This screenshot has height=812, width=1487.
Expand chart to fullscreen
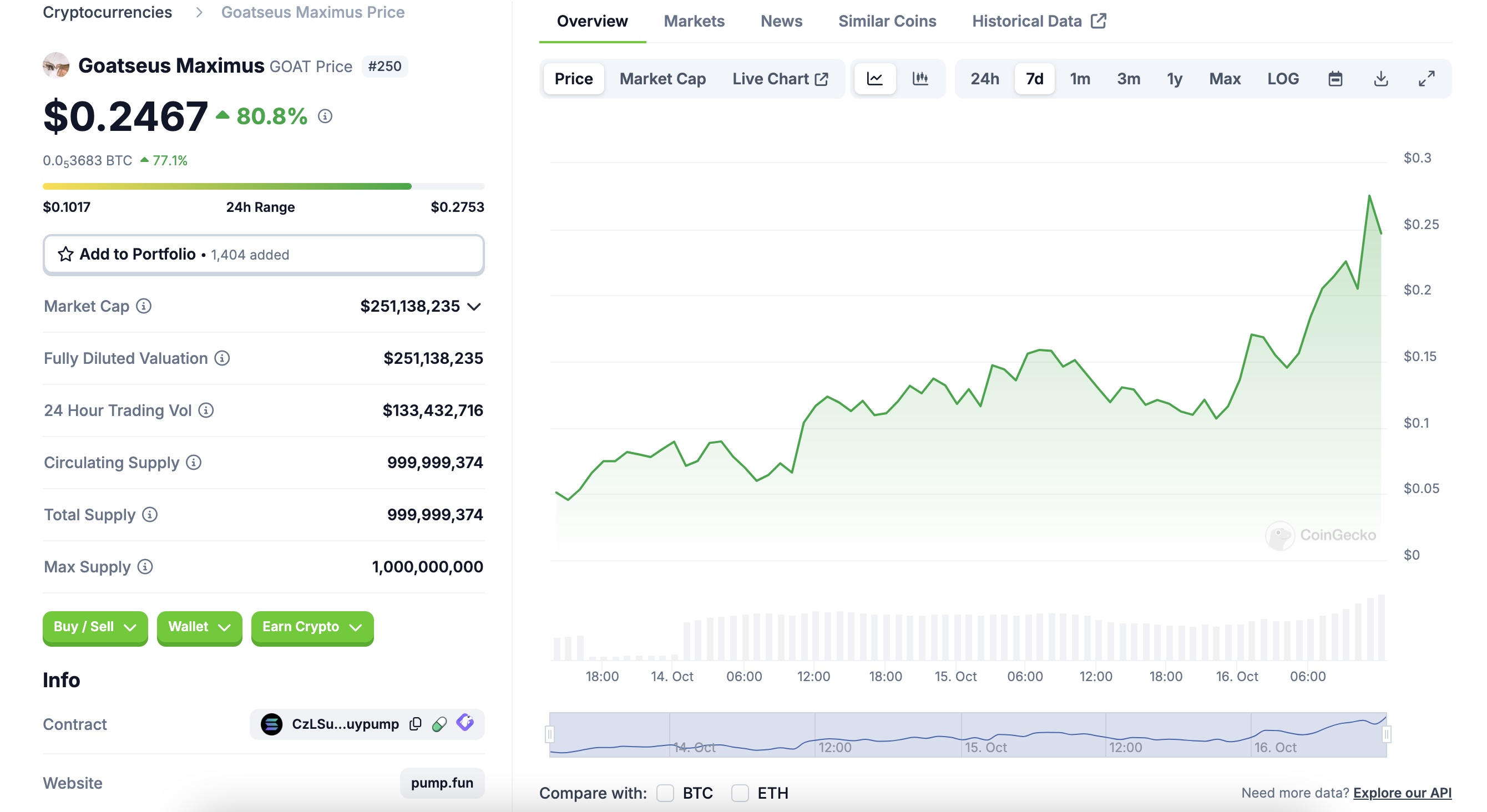[1427, 79]
